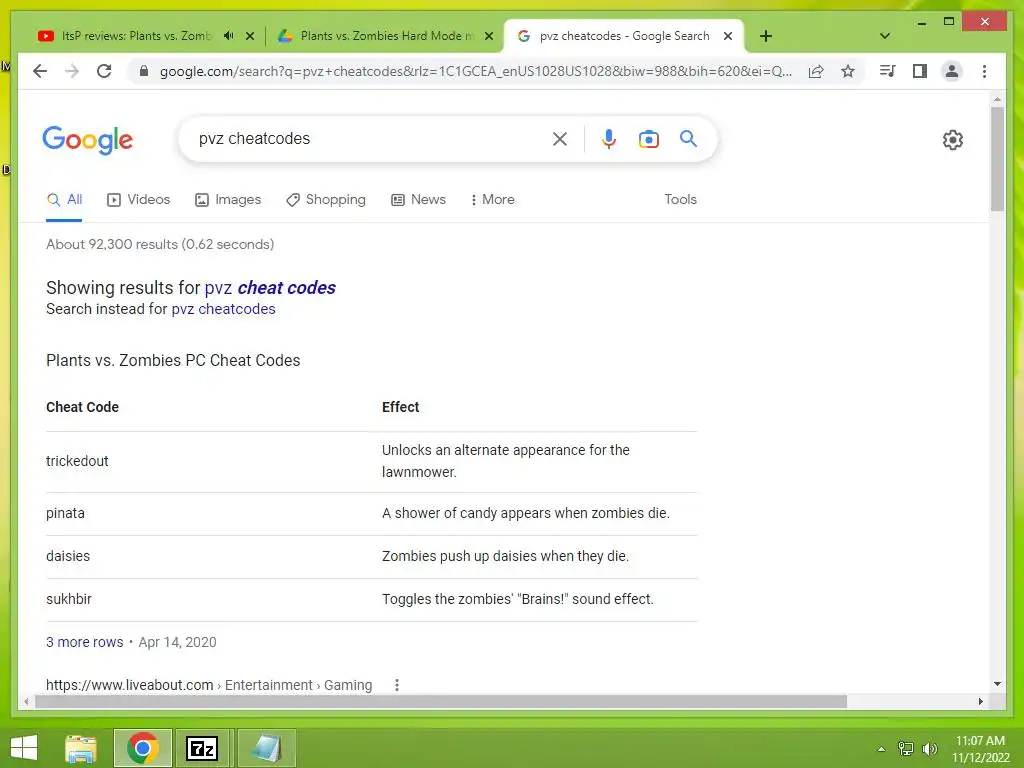
Task: Show hidden system tray icons
Action: pos(881,749)
